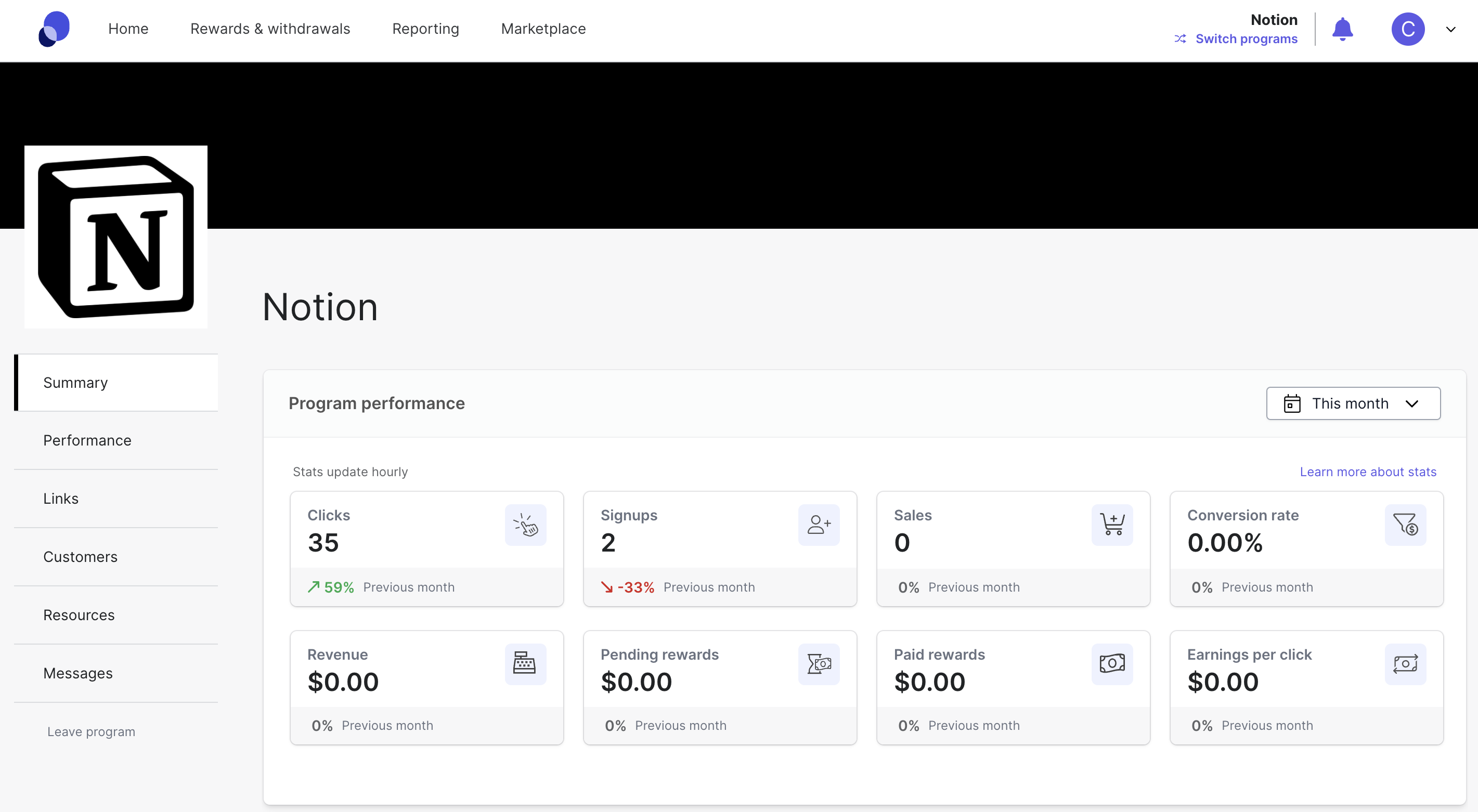Viewport: 1478px width, 812px height.
Task: Click the green up-arrow next to 59%
Action: [313, 586]
